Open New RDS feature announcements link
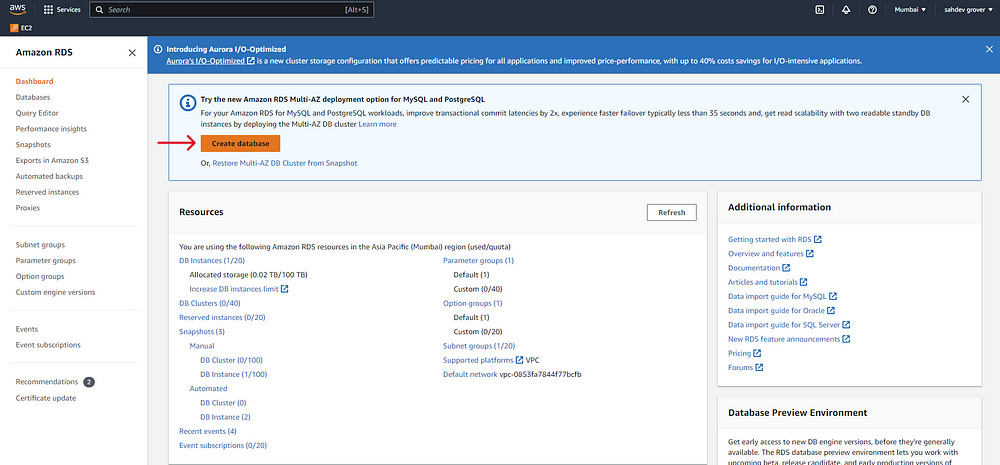This screenshot has width=1000, height=465. coord(790,339)
